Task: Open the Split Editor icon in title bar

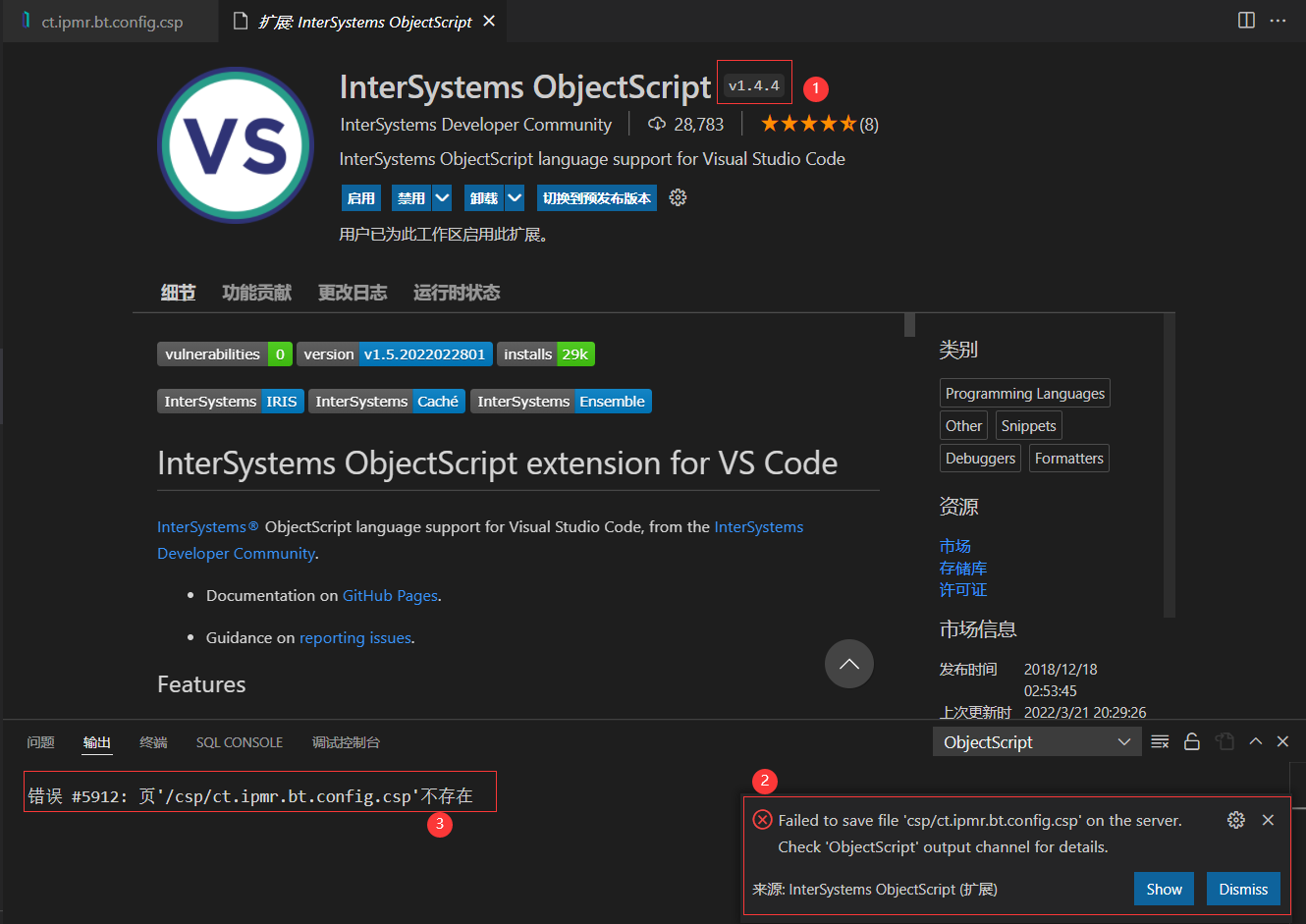Action: pos(1246,20)
